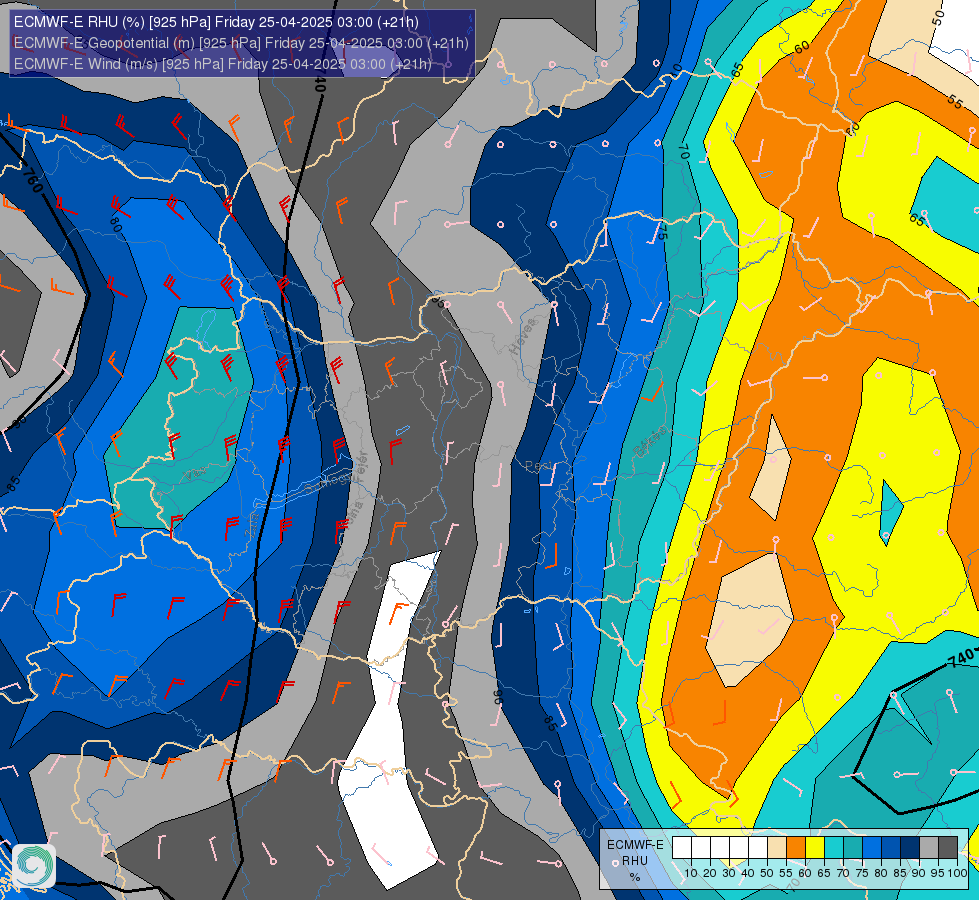Select the ECMWF-E RHU (%) layer title

click(216, 22)
